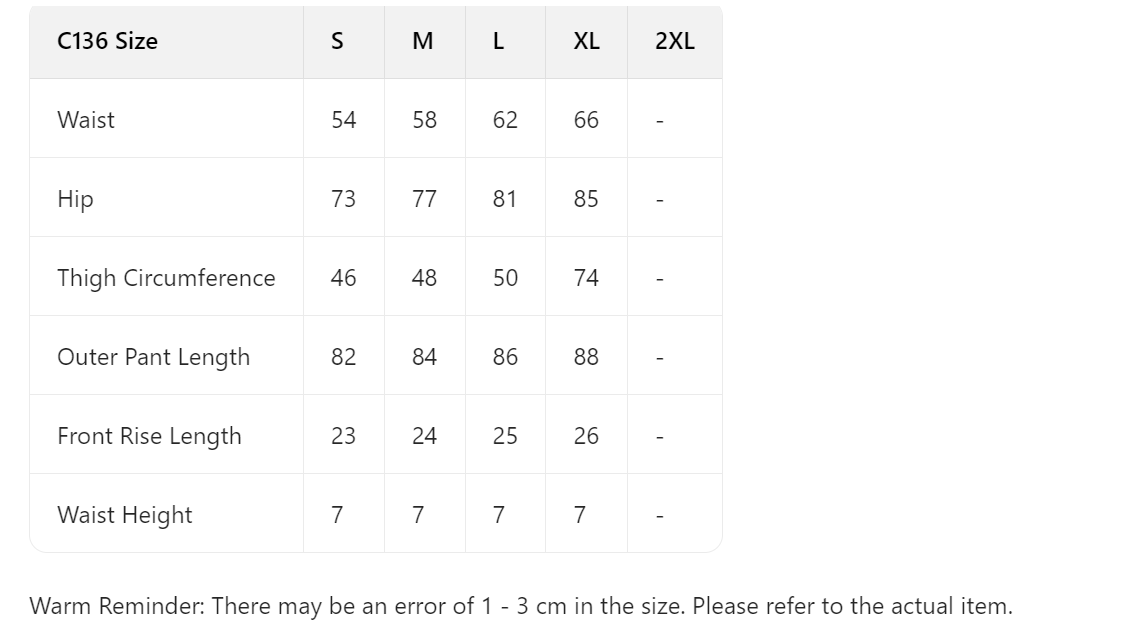Image resolution: width=1123 pixels, height=643 pixels.
Task: Click the Waist value 54 for size S
Action: coord(344,120)
